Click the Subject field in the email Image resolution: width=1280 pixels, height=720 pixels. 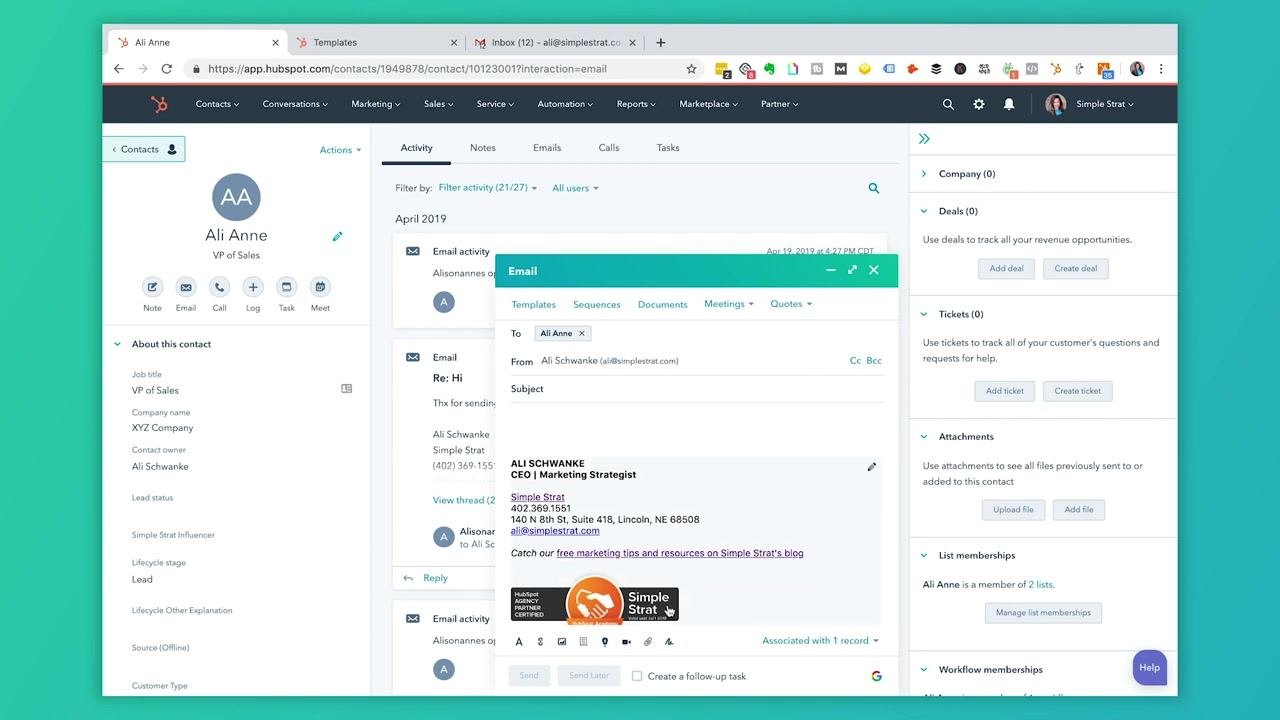(697, 389)
